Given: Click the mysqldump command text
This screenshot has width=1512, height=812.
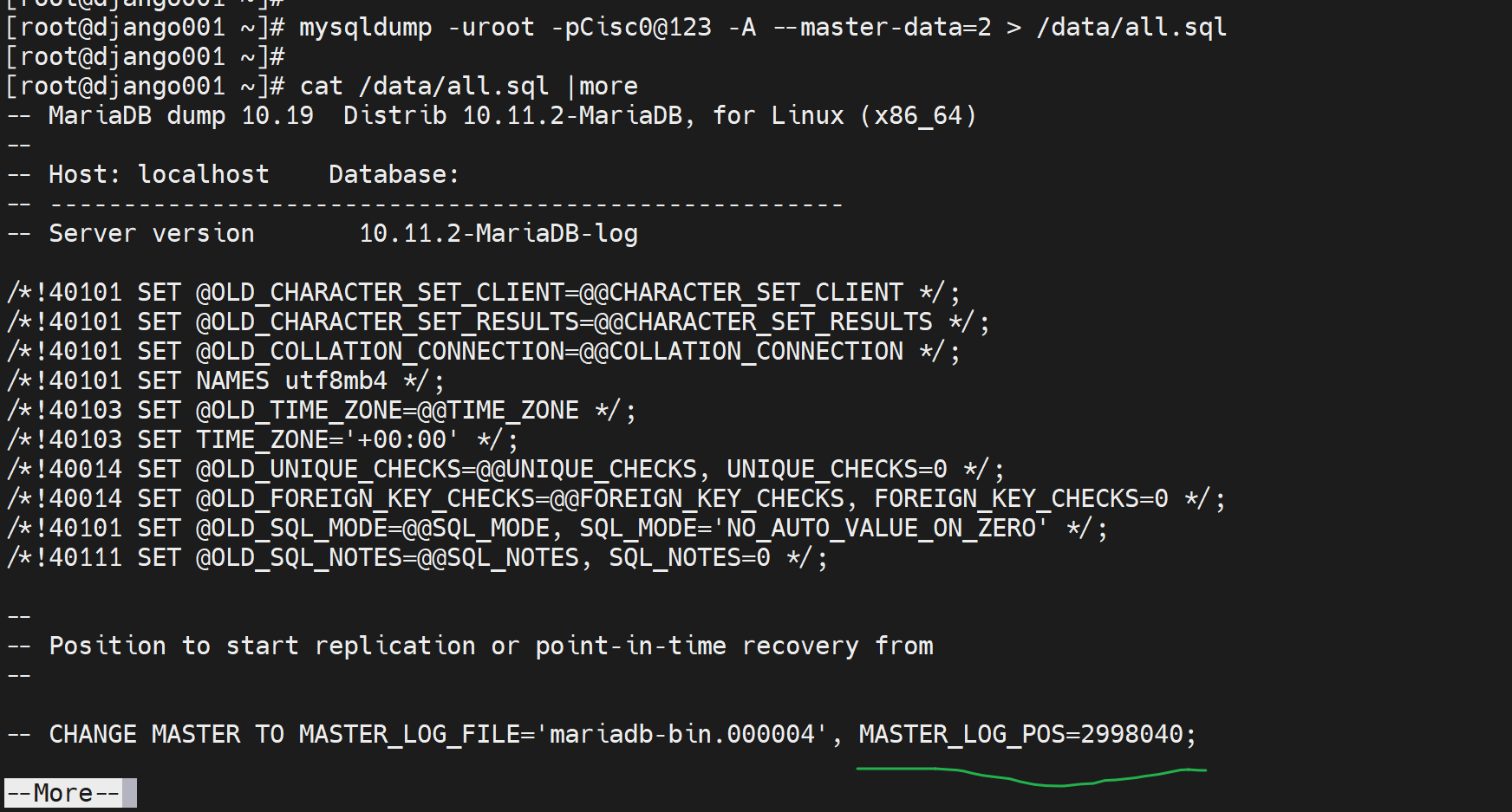Looking at the screenshot, I should point(365,27).
